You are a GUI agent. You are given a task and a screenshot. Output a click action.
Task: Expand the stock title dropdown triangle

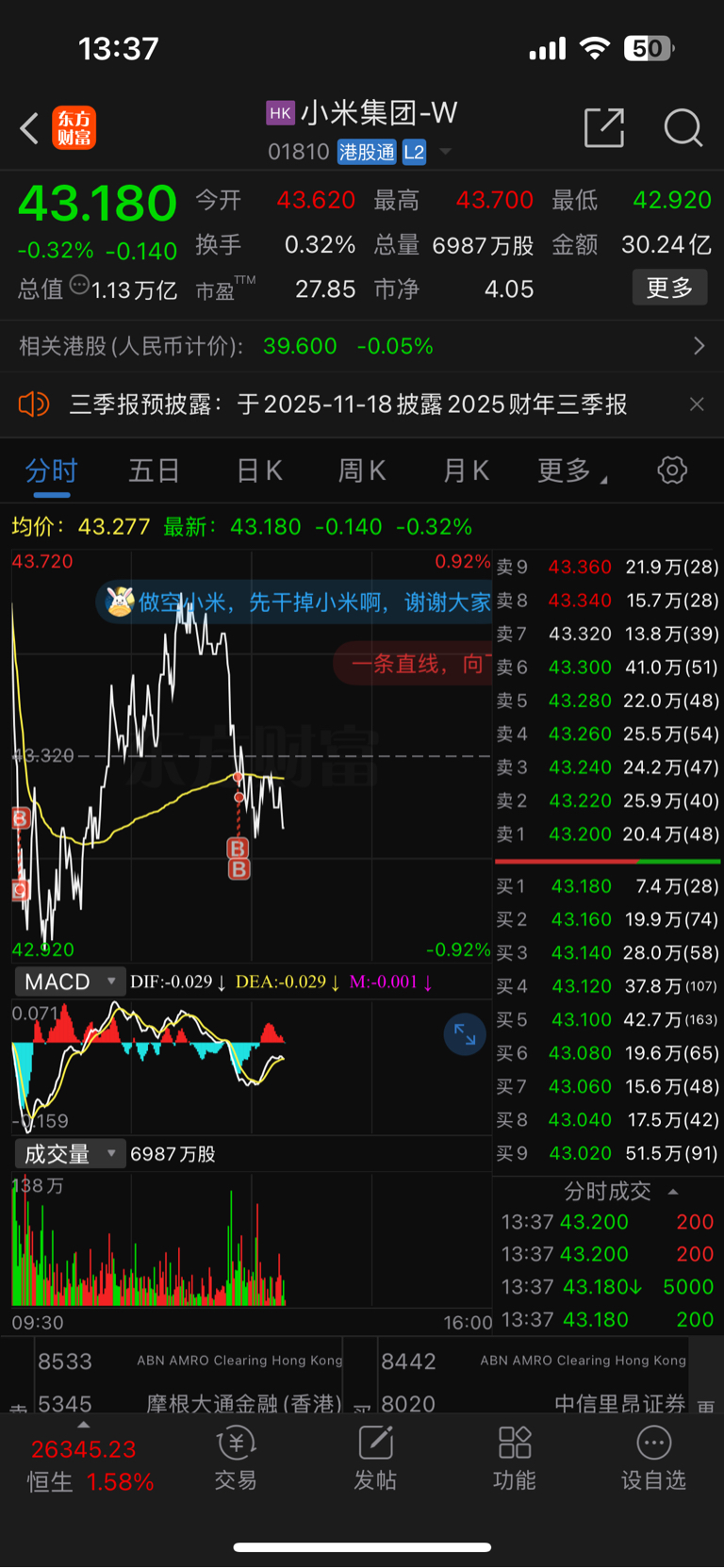(446, 152)
